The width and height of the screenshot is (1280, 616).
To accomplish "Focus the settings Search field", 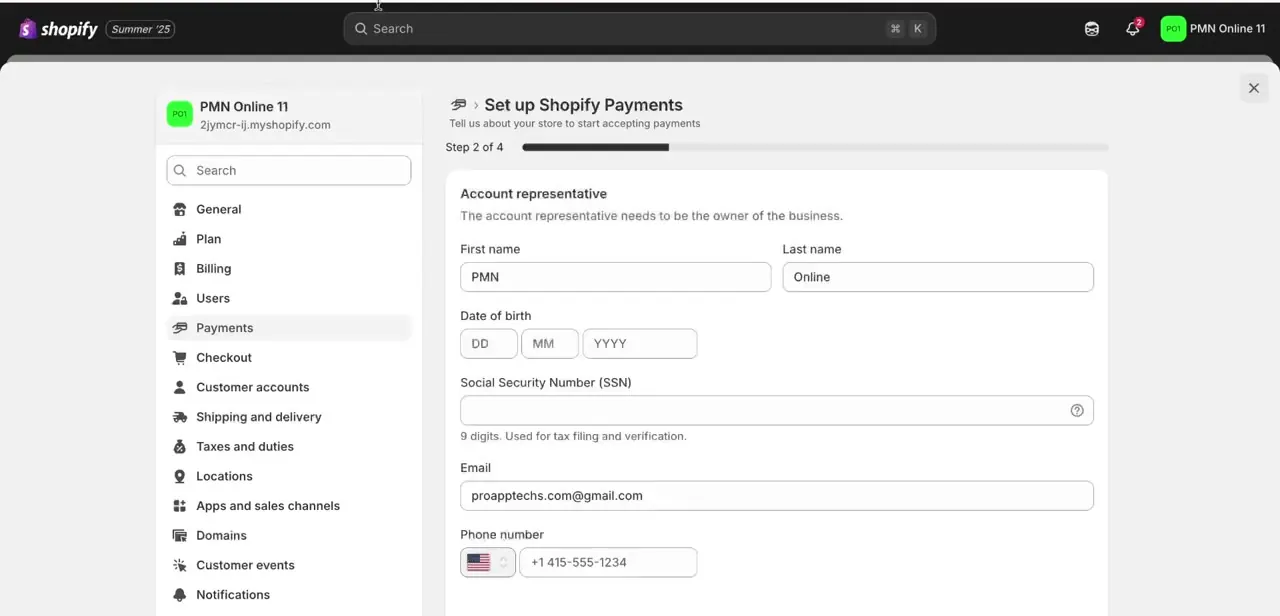I will pos(289,171).
